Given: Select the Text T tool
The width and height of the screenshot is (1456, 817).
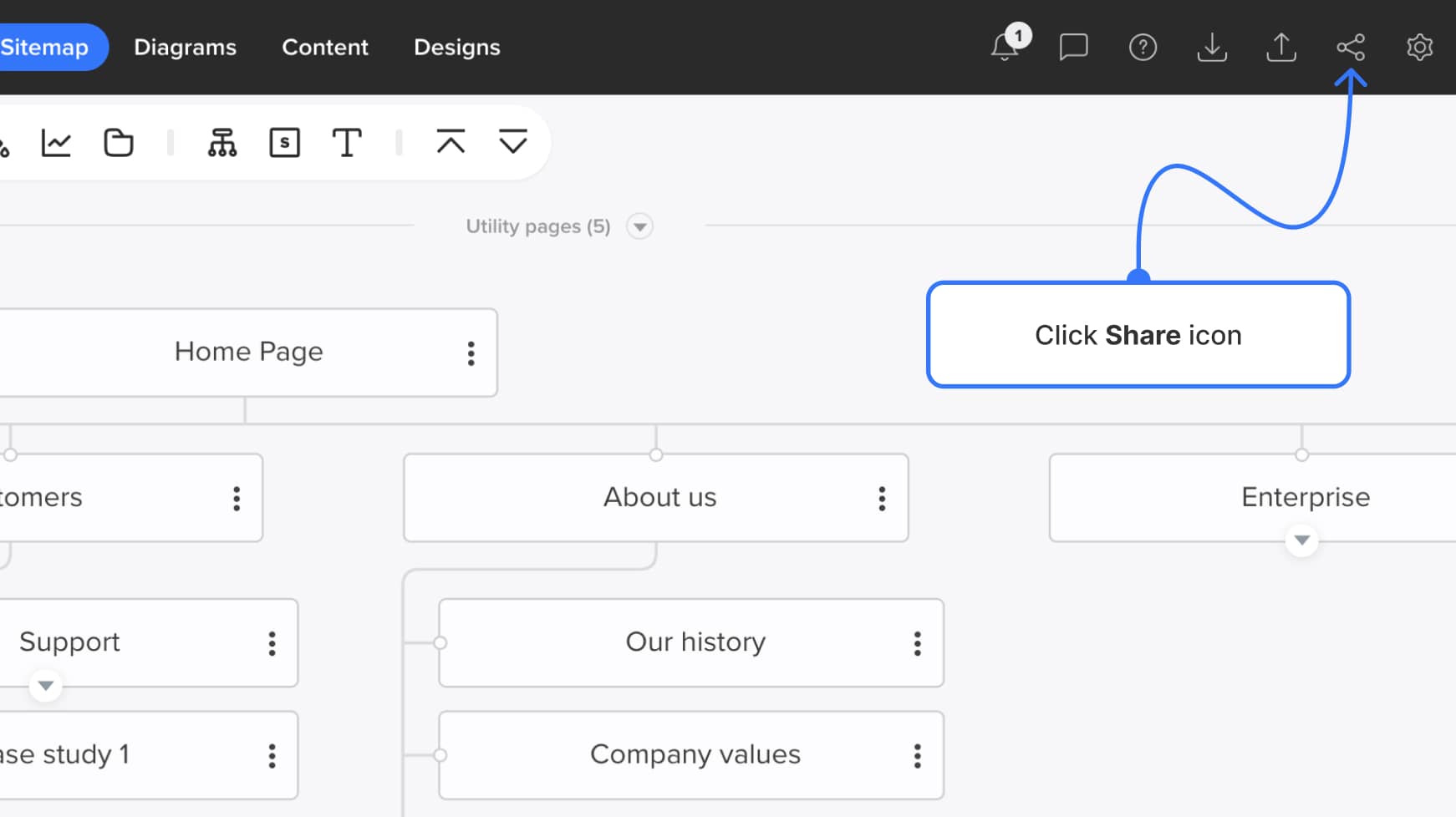Looking at the screenshot, I should (x=347, y=143).
